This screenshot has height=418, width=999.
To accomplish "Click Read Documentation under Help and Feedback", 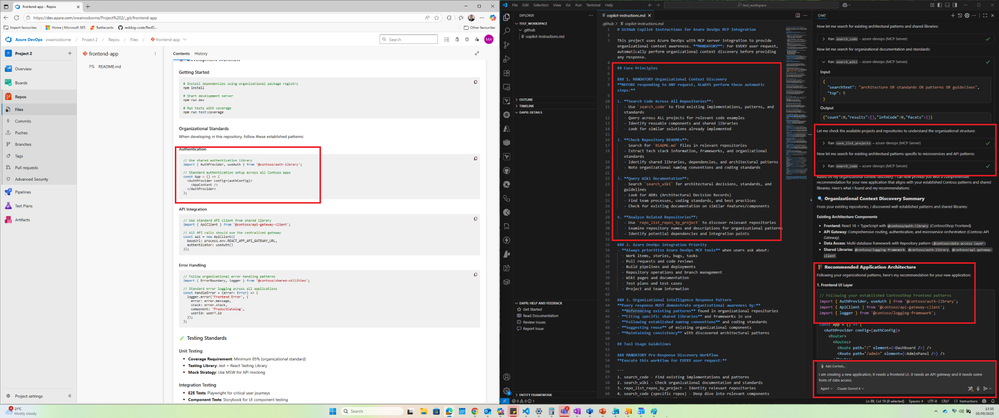I will (x=537, y=315).
